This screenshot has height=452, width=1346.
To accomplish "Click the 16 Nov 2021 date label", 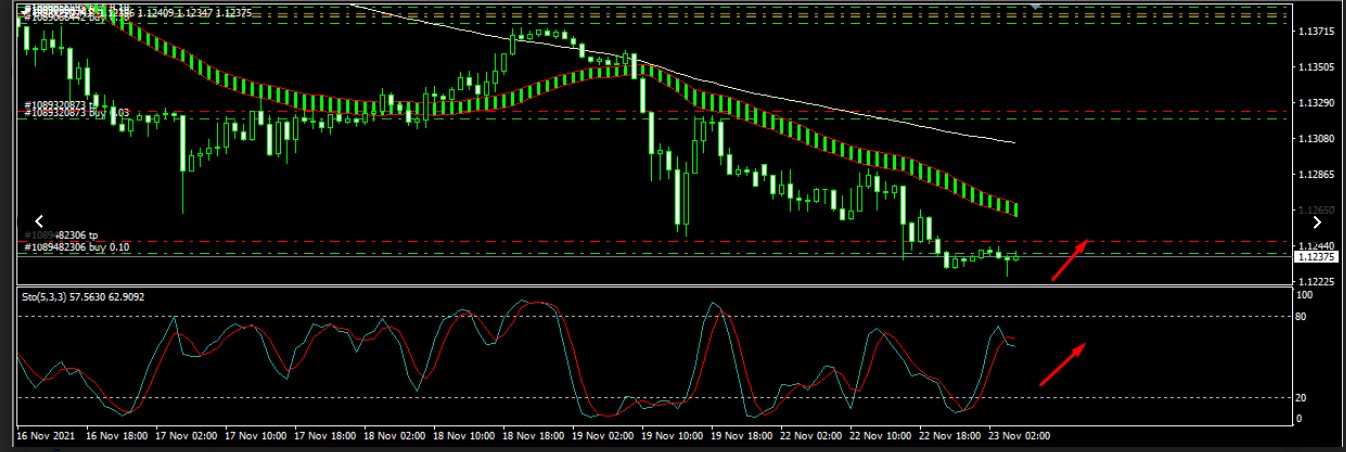I will click(46, 436).
